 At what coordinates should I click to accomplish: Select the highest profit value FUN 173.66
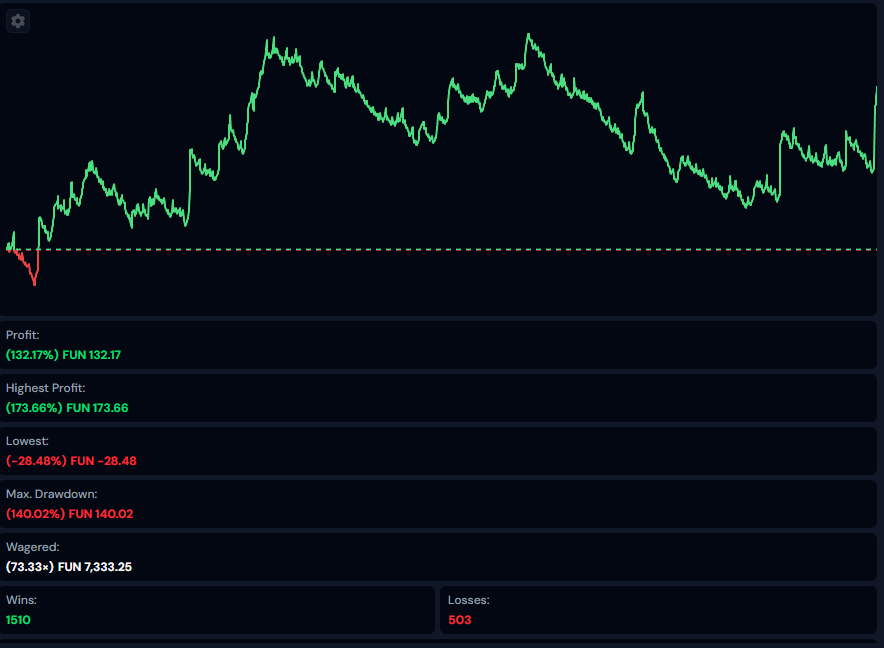click(x=98, y=408)
